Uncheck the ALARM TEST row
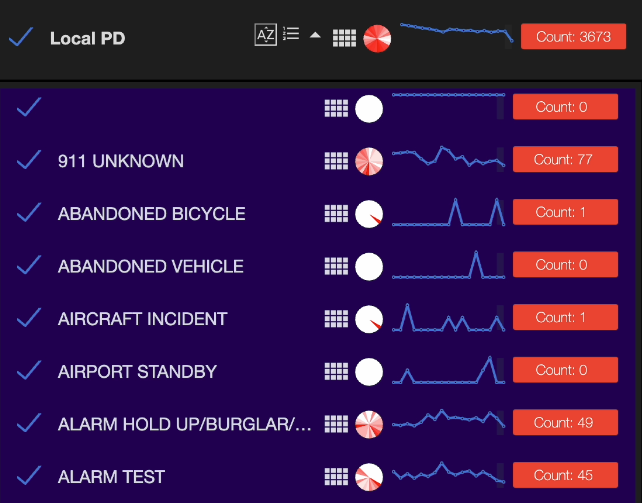Screen dimensions: 642x503 click(x=29, y=475)
